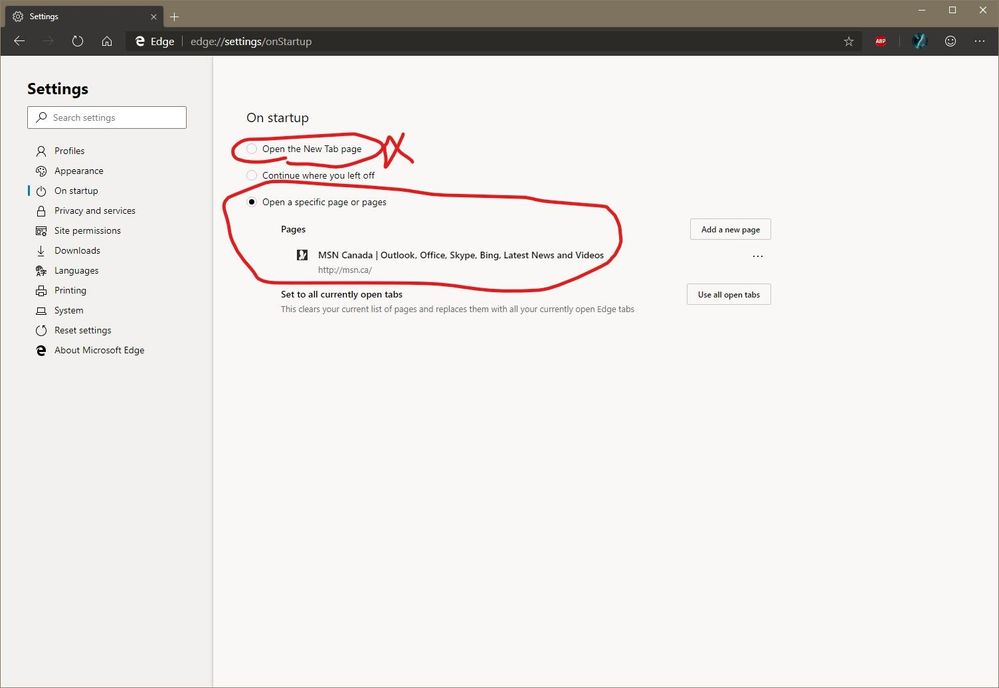
Task: Click Use all open tabs button
Action: point(729,294)
